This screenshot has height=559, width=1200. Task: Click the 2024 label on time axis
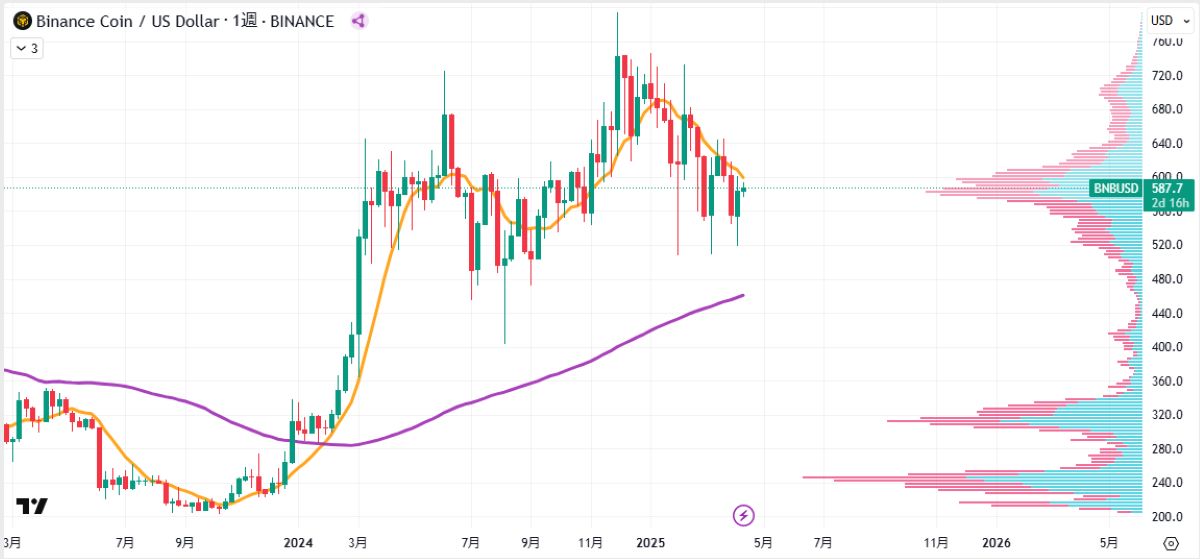pos(298,543)
